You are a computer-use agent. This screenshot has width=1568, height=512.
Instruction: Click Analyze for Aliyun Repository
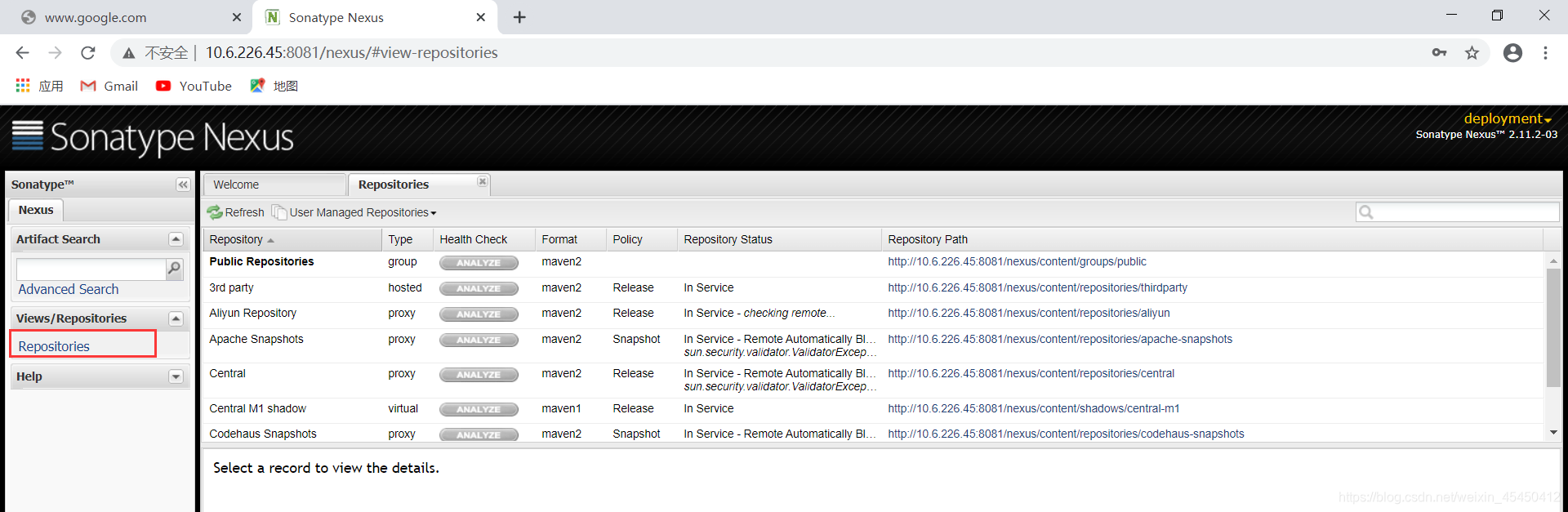479,314
